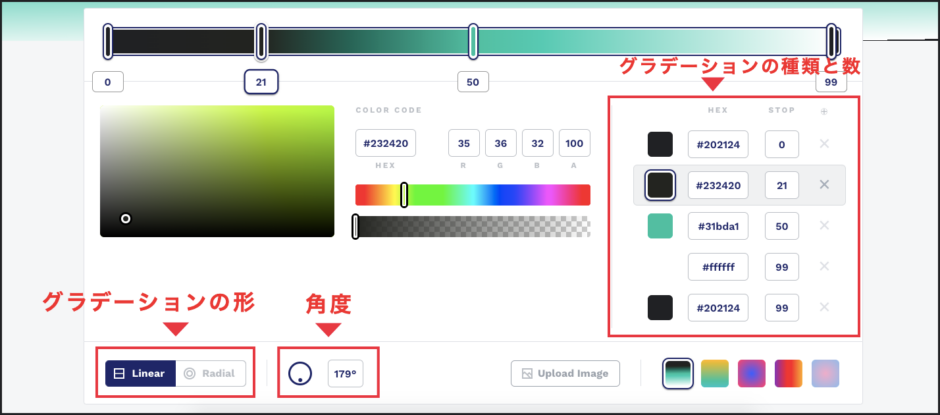Click the 50 position label under gradient
The image size is (940, 415).
pyautogui.click(x=473, y=82)
